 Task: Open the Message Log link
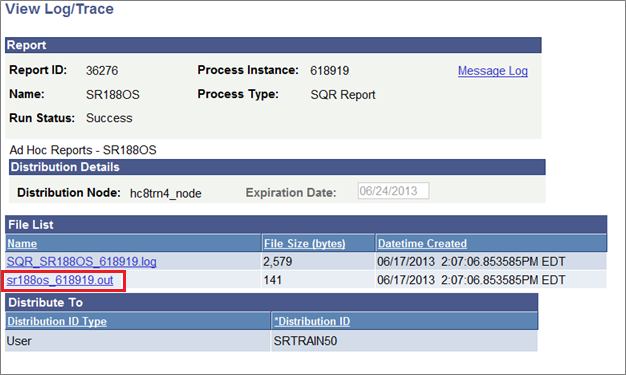[x=493, y=71]
